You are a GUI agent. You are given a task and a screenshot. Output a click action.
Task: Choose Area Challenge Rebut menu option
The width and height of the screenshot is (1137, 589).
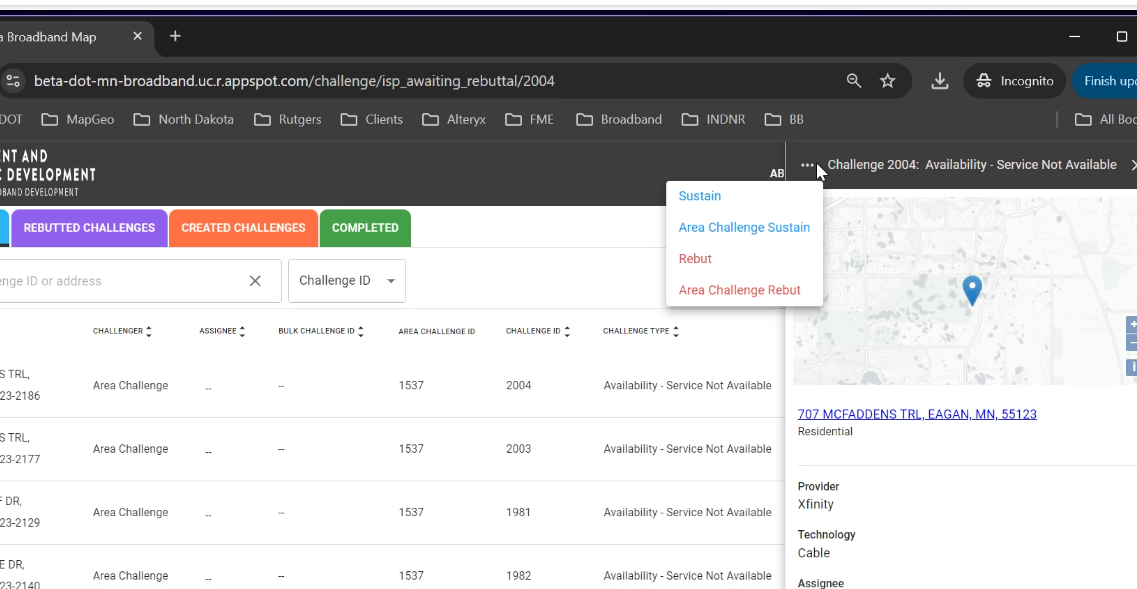coord(739,290)
